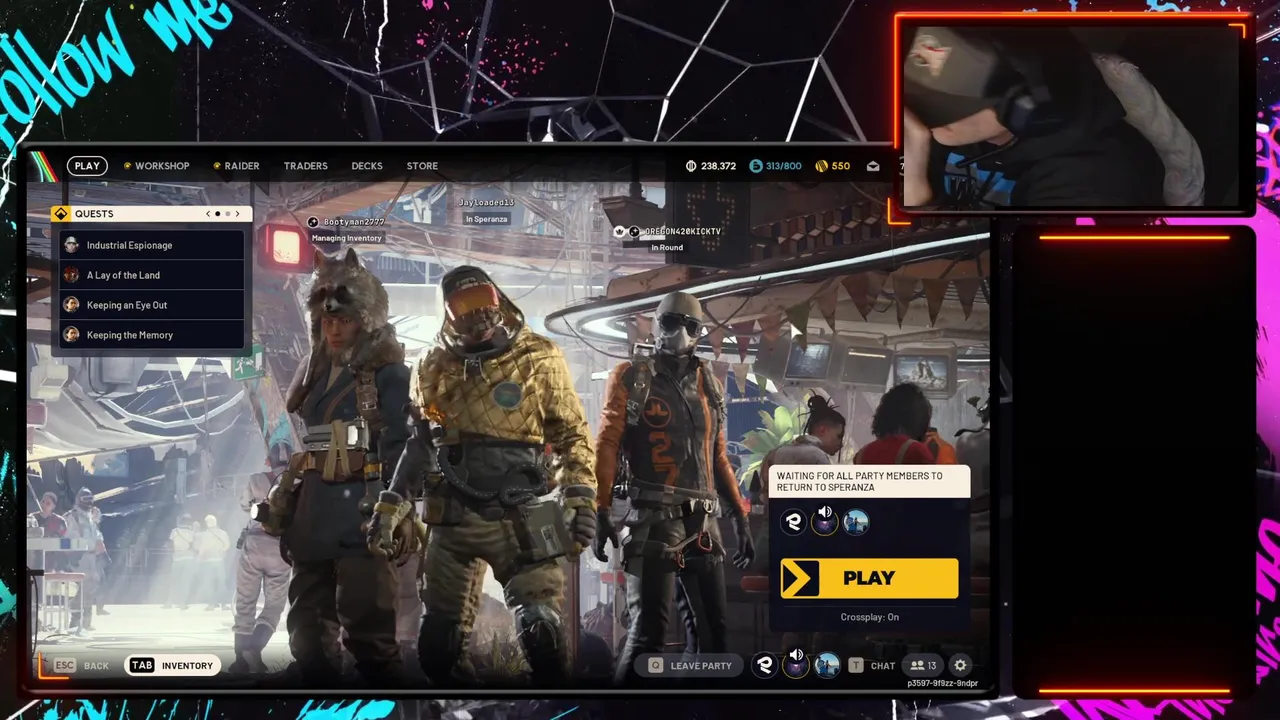1280x720 pixels.
Task: Click the white R-logo avatar in Play panel
Action: click(x=794, y=522)
